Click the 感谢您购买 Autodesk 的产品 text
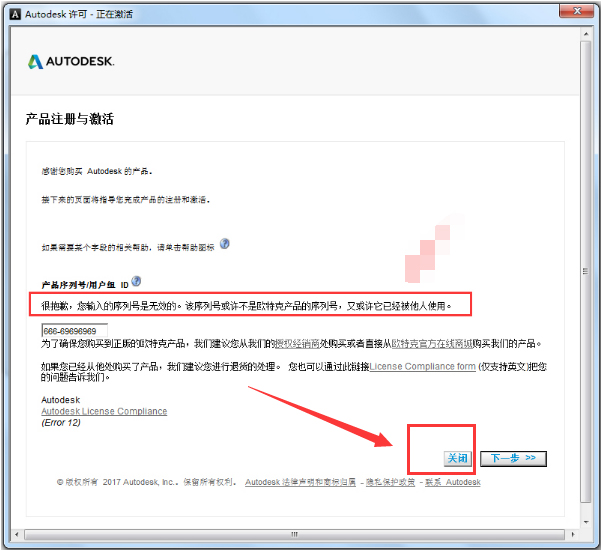 [x=97, y=171]
